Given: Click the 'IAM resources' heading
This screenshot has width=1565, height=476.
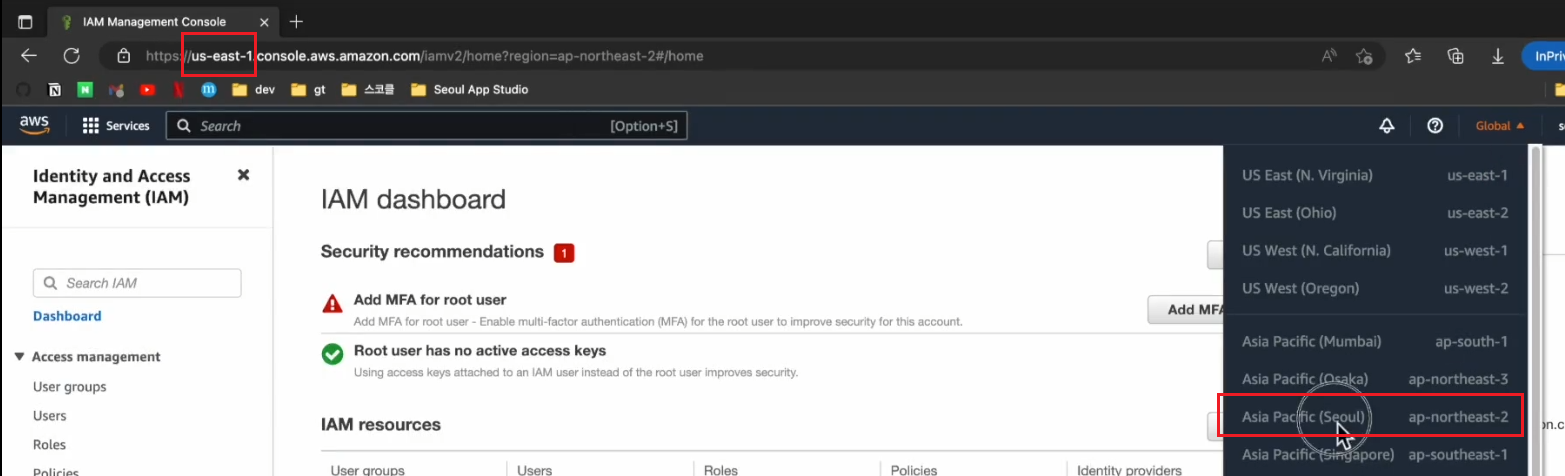Looking at the screenshot, I should pos(381,425).
